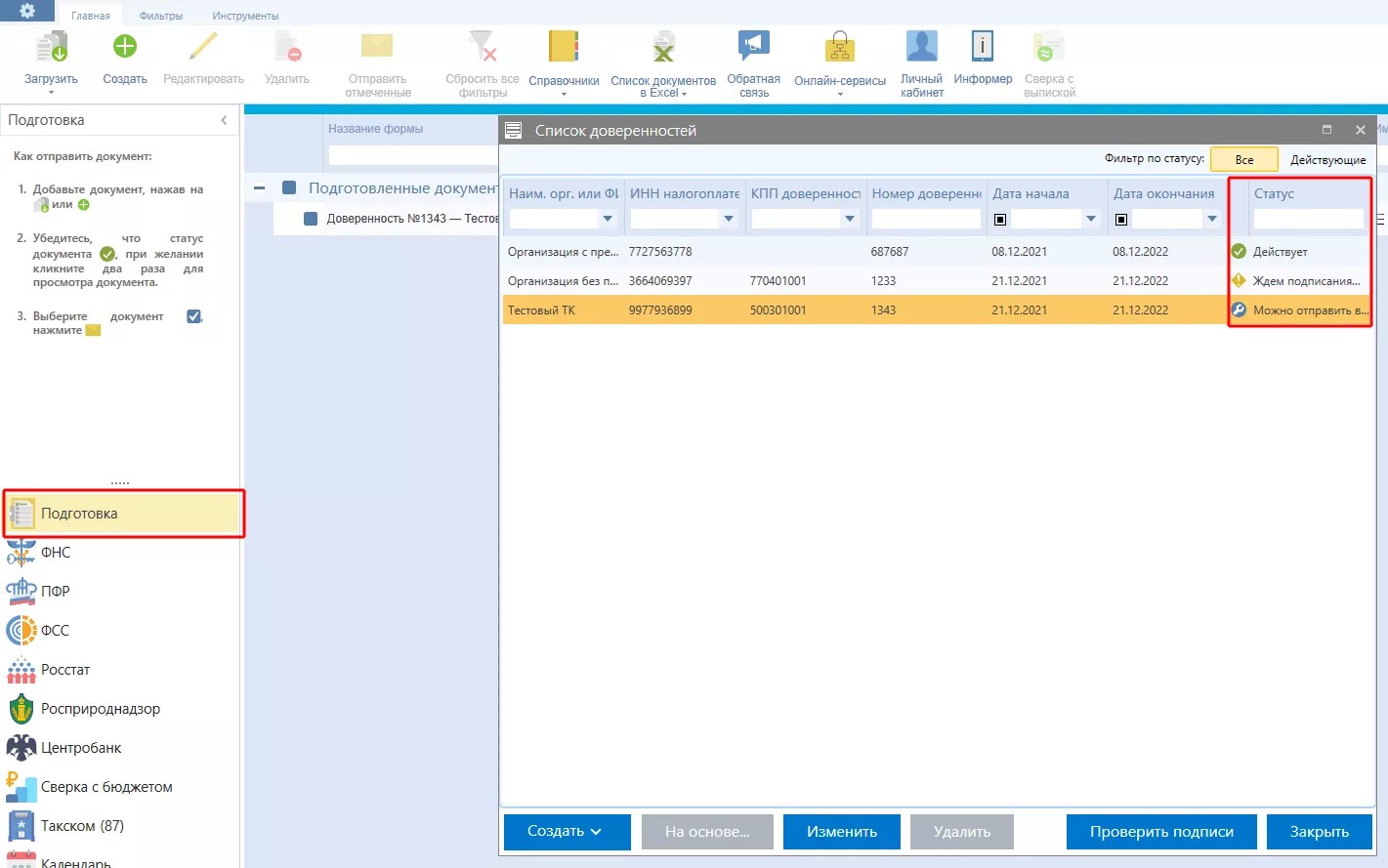The height and width of the screenshot is (868, 1388).
Task: Click the Можно отправить status icon
Action: 1239,310
